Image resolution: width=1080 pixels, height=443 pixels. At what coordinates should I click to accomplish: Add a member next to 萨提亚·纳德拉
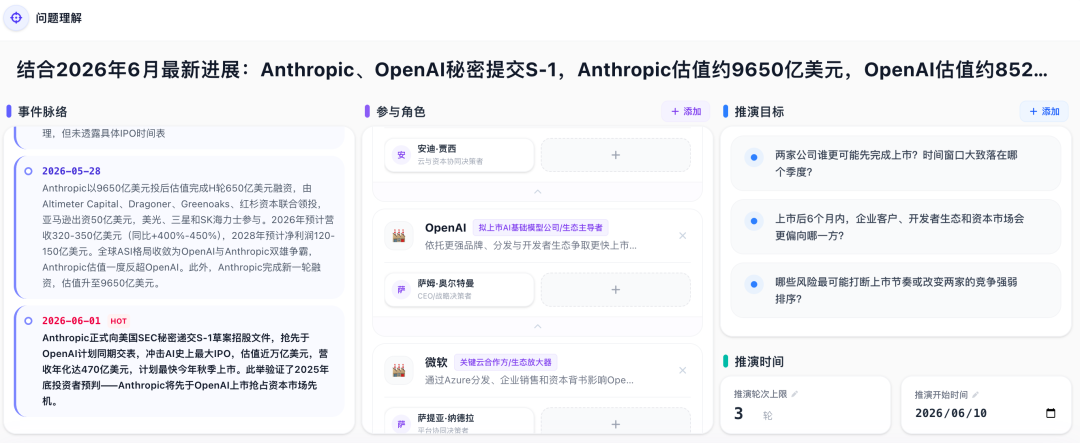tap(616, 423)
